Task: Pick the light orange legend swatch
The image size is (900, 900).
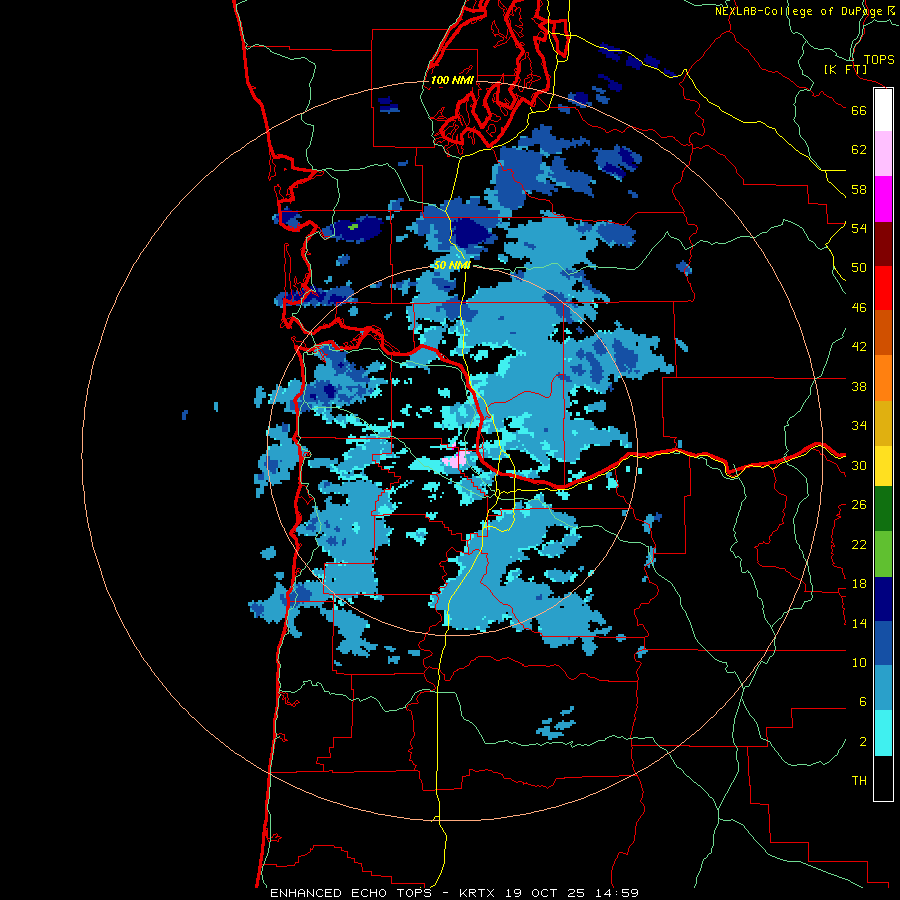Action: (883, 378)
